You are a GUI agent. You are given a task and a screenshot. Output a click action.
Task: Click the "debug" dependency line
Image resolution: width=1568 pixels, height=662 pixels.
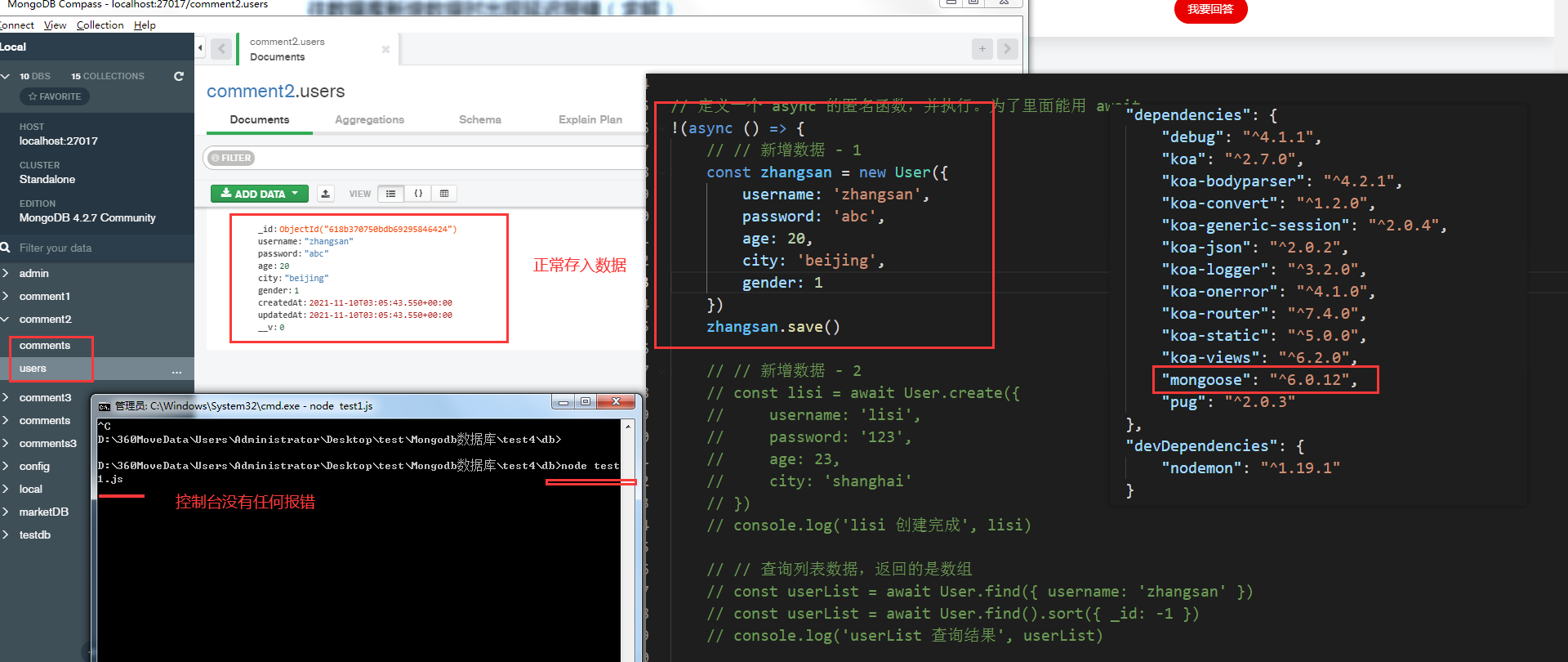[1241, 137]
